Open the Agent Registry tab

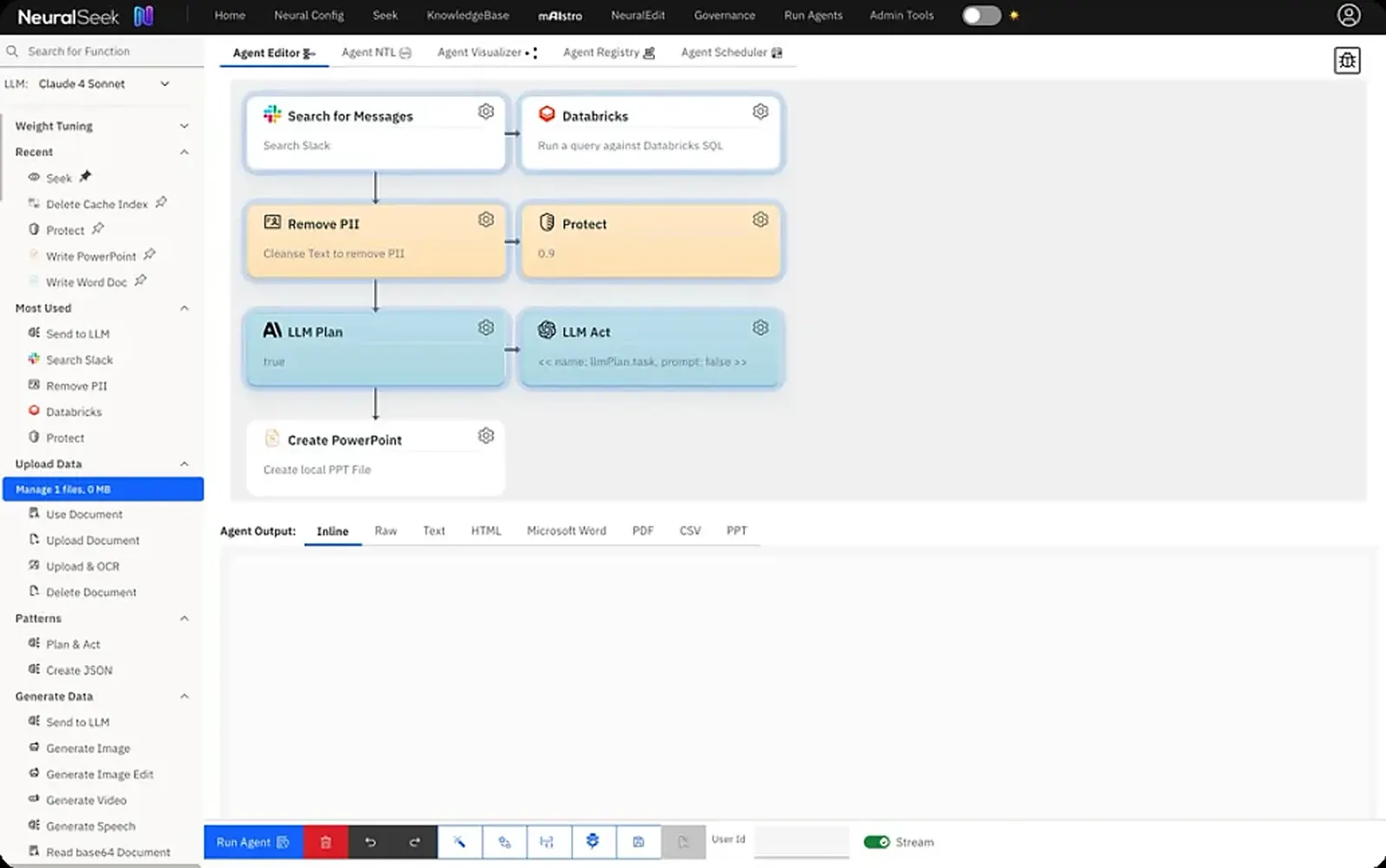(x=609, y=53)
